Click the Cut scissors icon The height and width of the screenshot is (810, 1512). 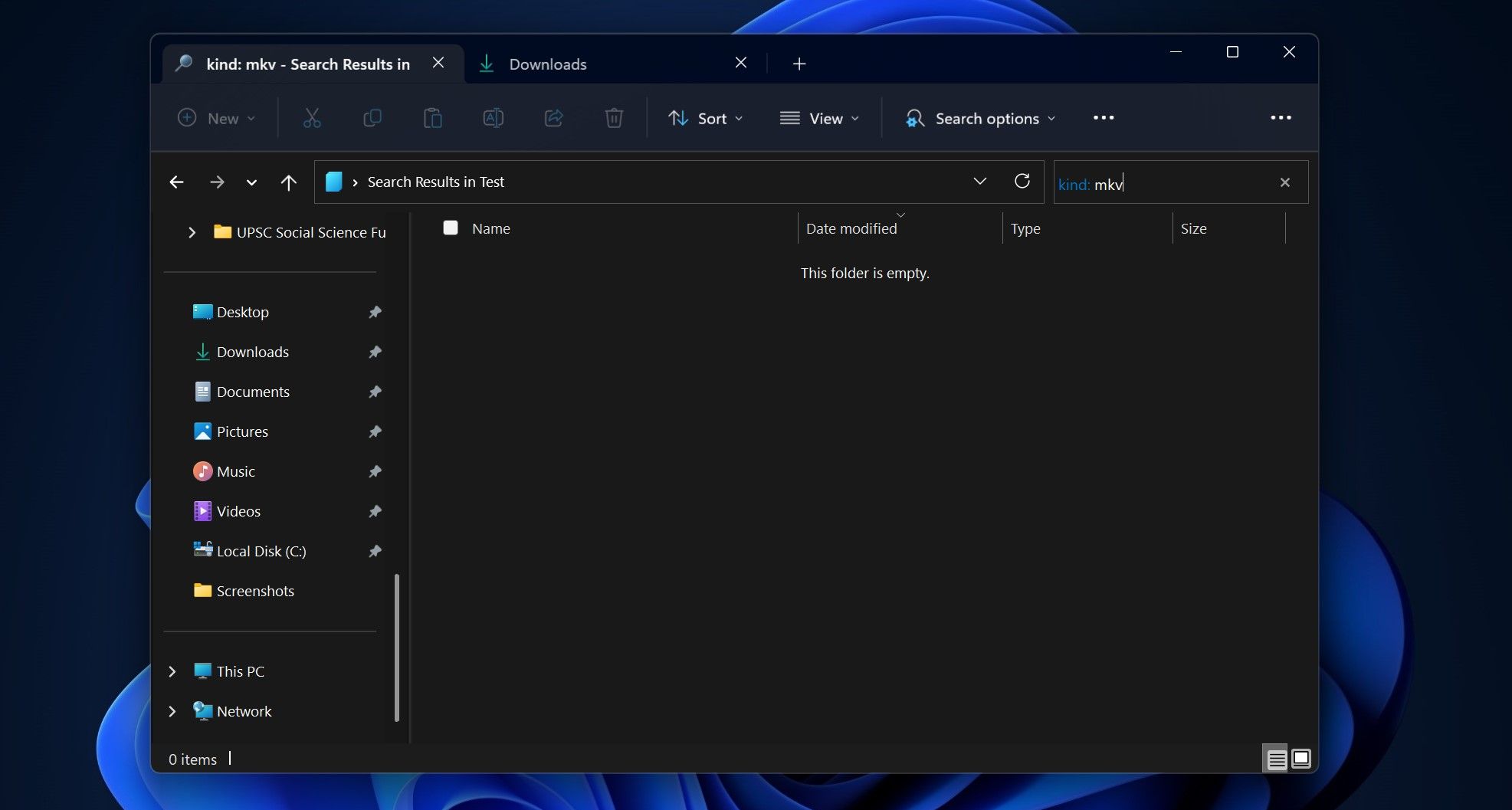pyautogui.click(x=311, y=118)
